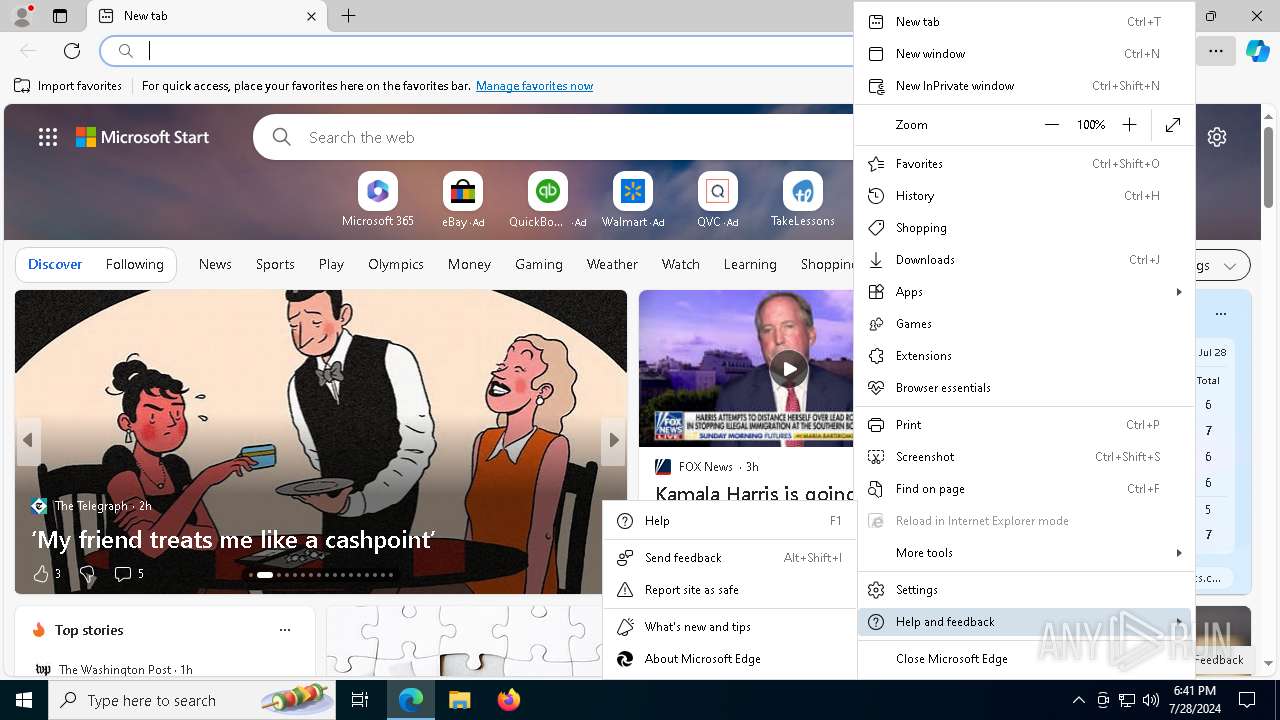
Task: Click the Edge profile avatar icon
Action: pos(22,16)
